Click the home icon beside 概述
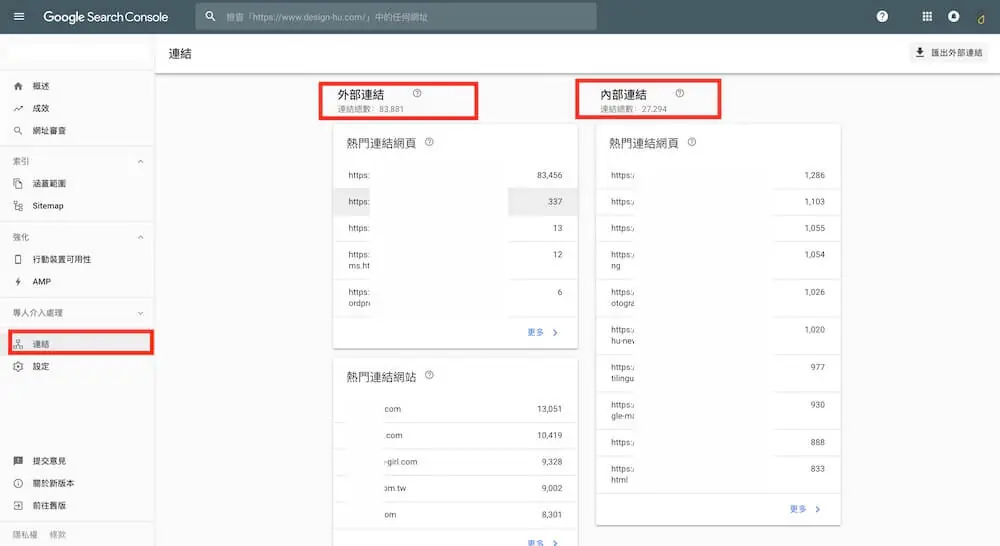This screenshot has height=546, width=1000. tap(18, 86)
